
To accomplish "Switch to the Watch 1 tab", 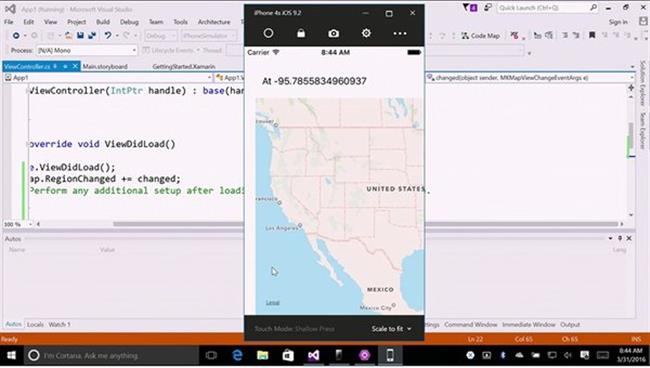I will pyautogui.click(x=59, y=324).
